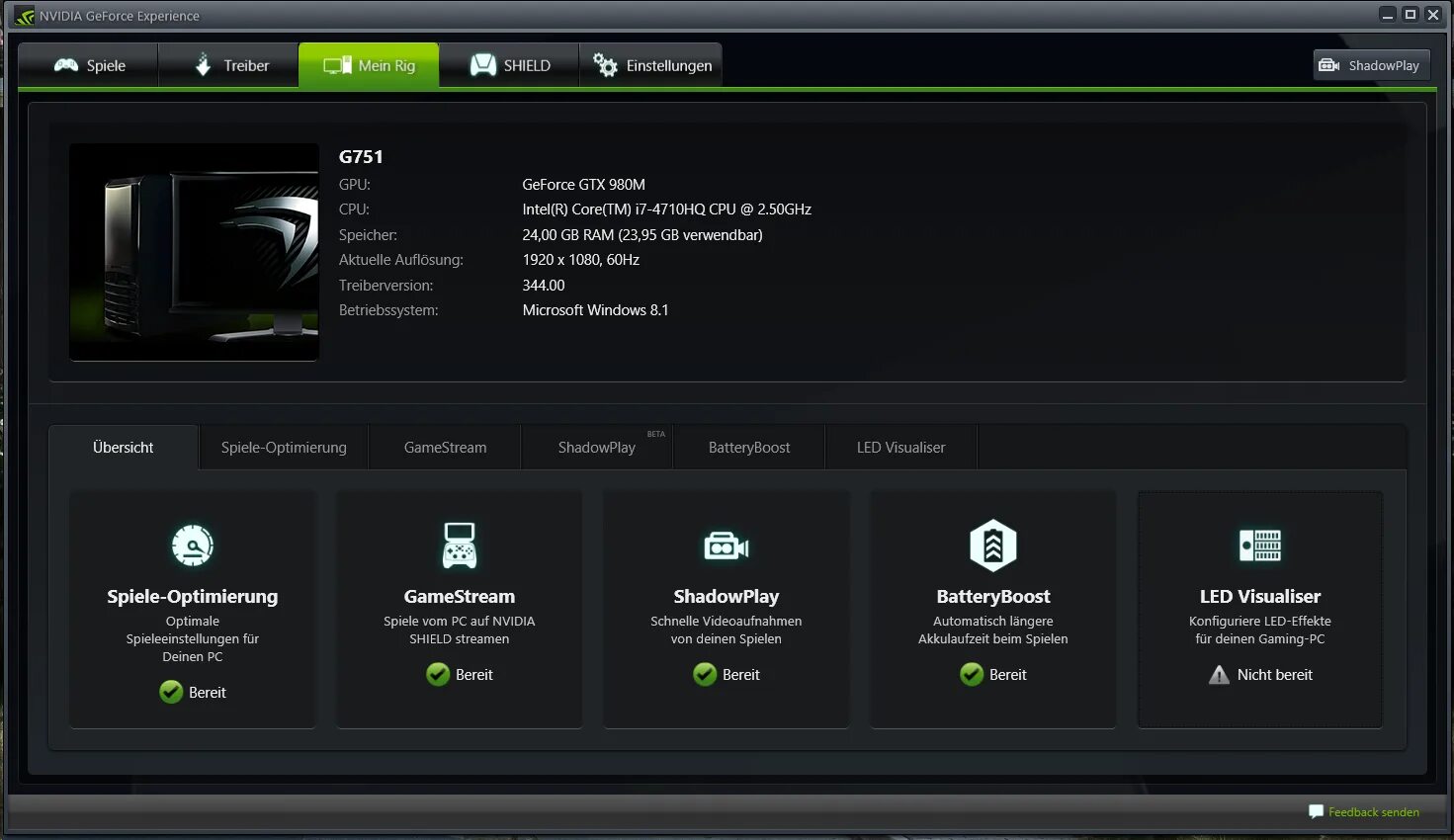This screenshot has height=840, width=1454.
Task: Open the LED Visualiser sub-tab
Action: click(x=900, y=448)
